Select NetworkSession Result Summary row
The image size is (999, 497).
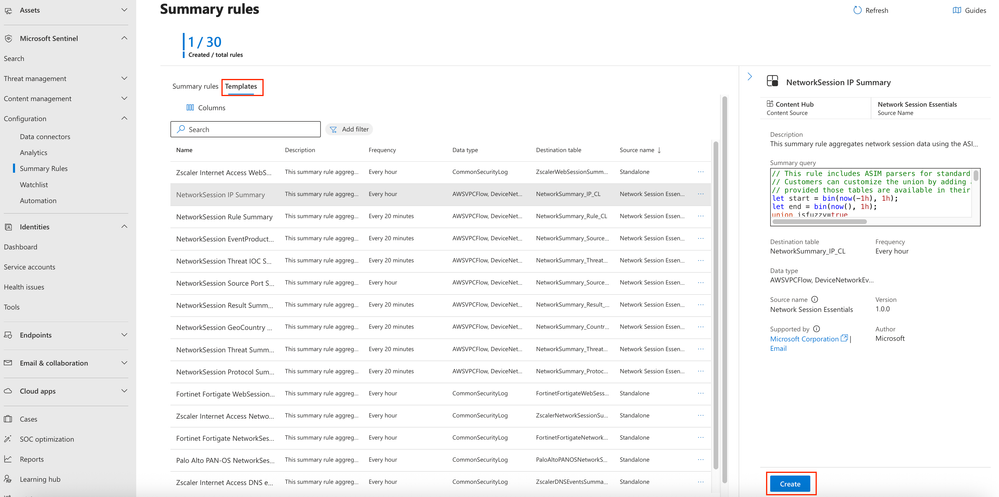click(440, 305)
